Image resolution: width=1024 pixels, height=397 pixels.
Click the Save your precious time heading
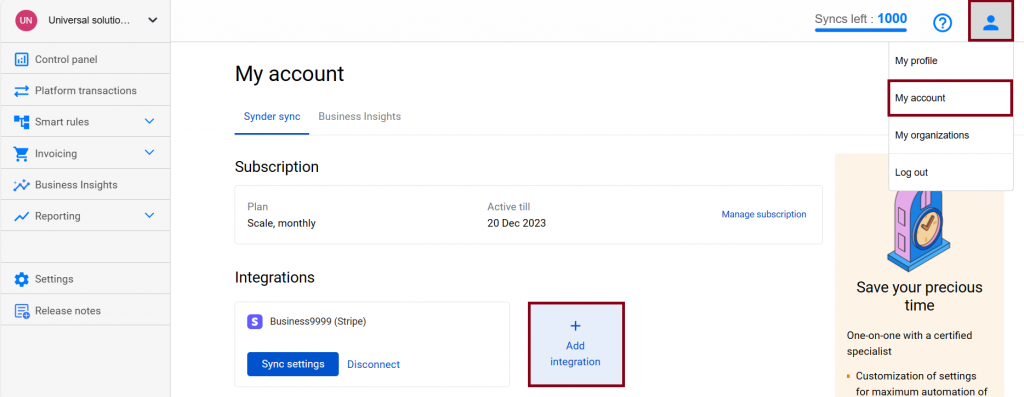[x=919, y=296]
